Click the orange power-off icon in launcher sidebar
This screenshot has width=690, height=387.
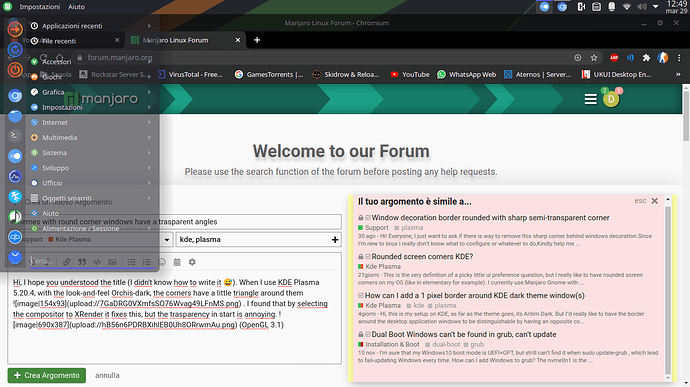(15, 70)
